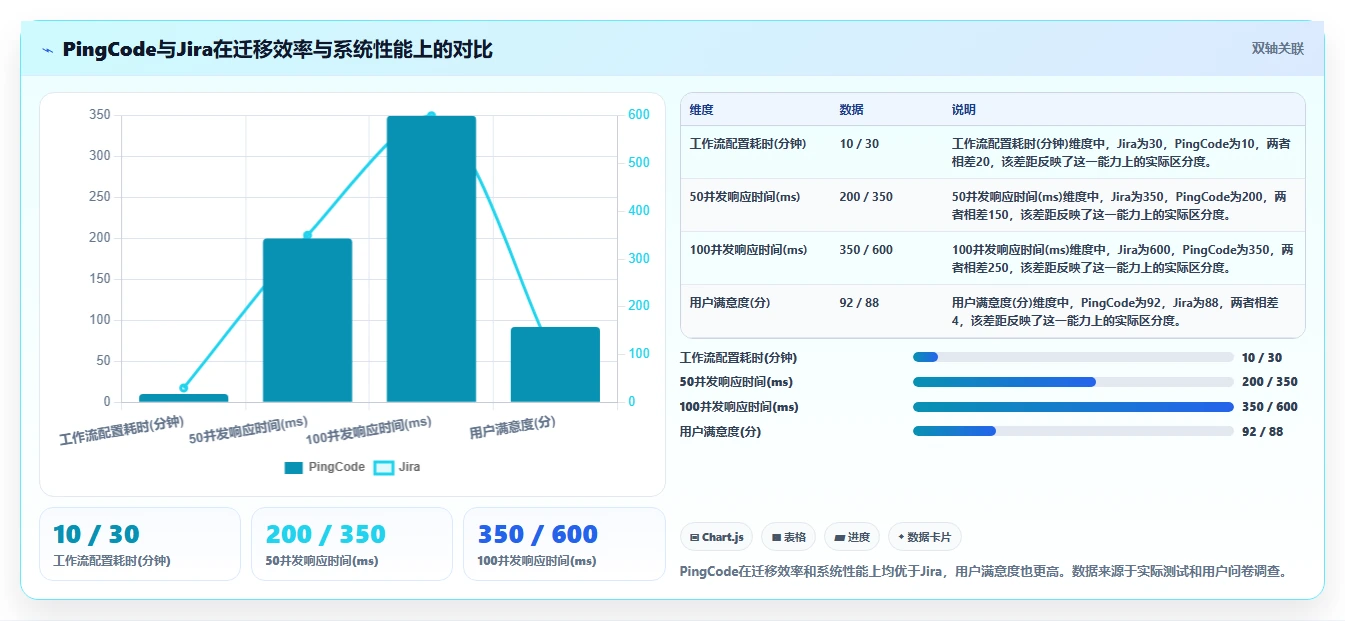Click table data value 350 / 600
The height and width of the screenshot is (621, 1345).
[866, 250]
